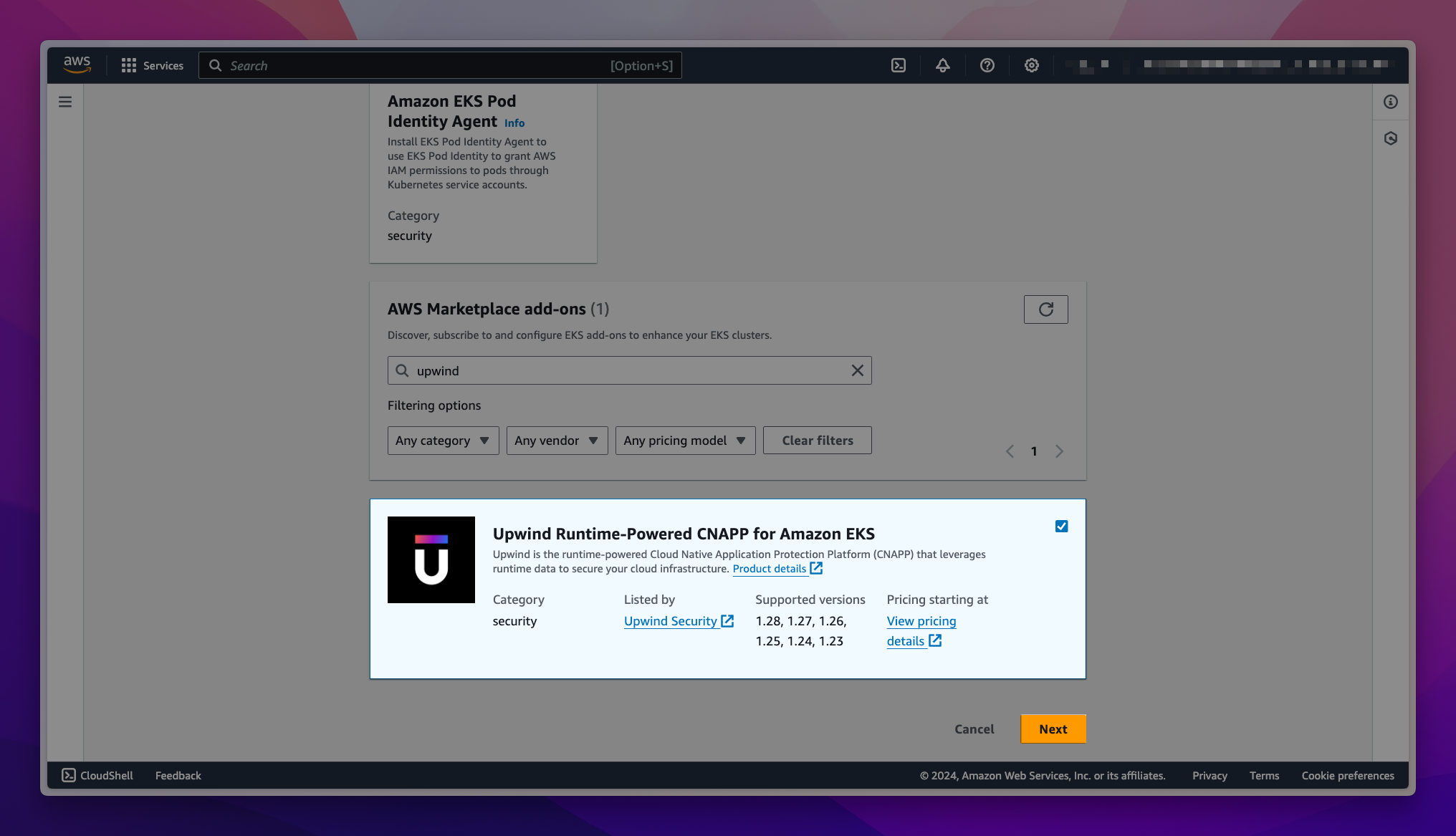Focus the top AWS Search field
The width and height of the screenshot is (1456, 836).
pos(440,66)
